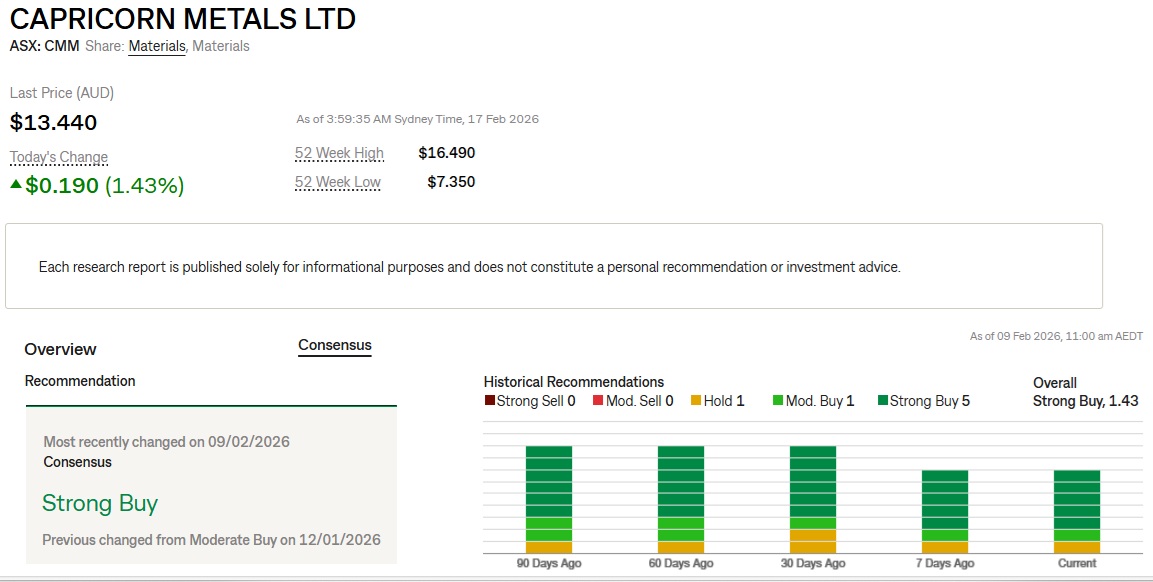Click the Strong Sell legend square
The width and height of the screenshot is (1153, 582).
489,401
